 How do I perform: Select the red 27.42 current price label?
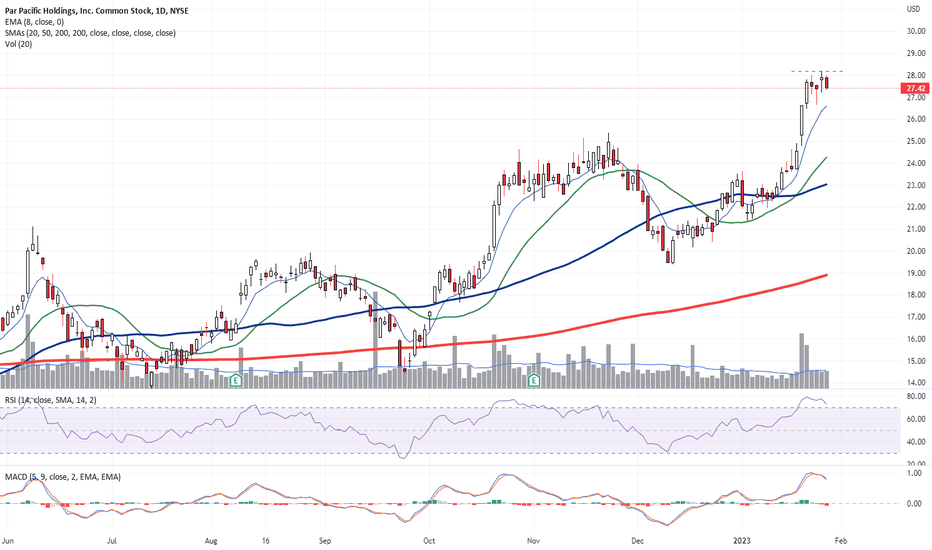click(915, 88)
